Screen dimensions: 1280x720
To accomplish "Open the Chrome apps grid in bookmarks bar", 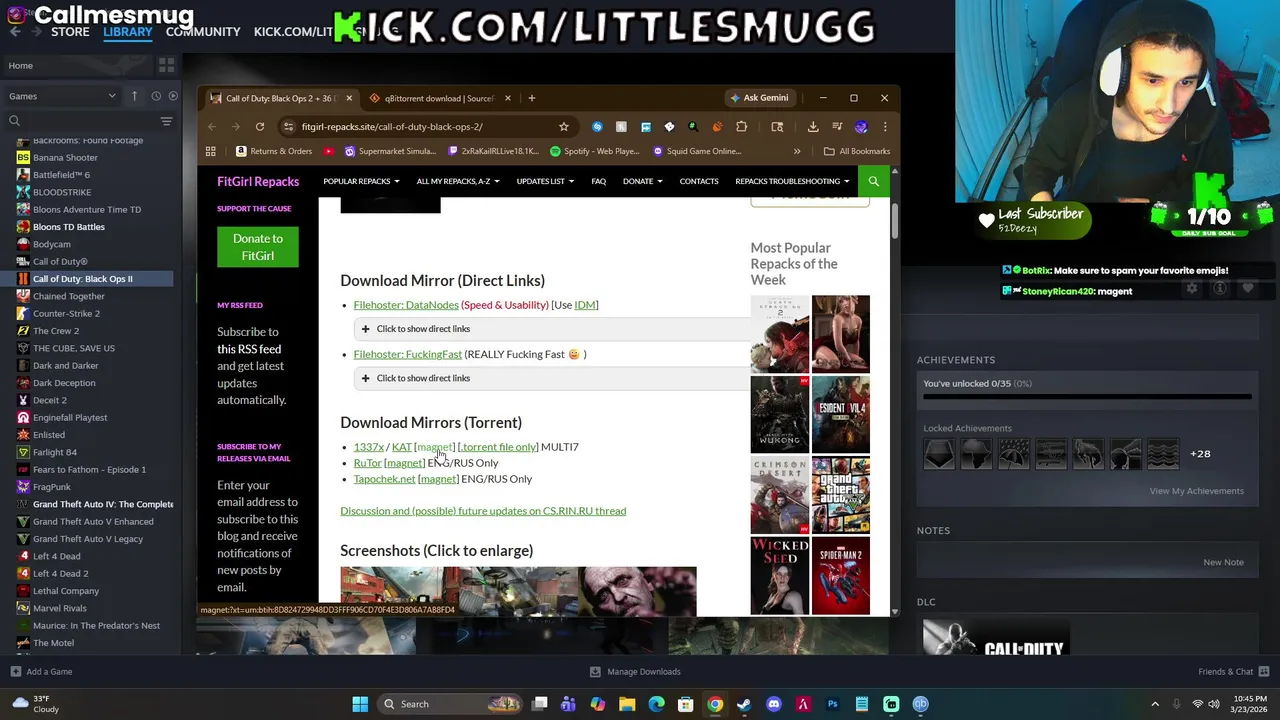I will click(x=211, y=151).
